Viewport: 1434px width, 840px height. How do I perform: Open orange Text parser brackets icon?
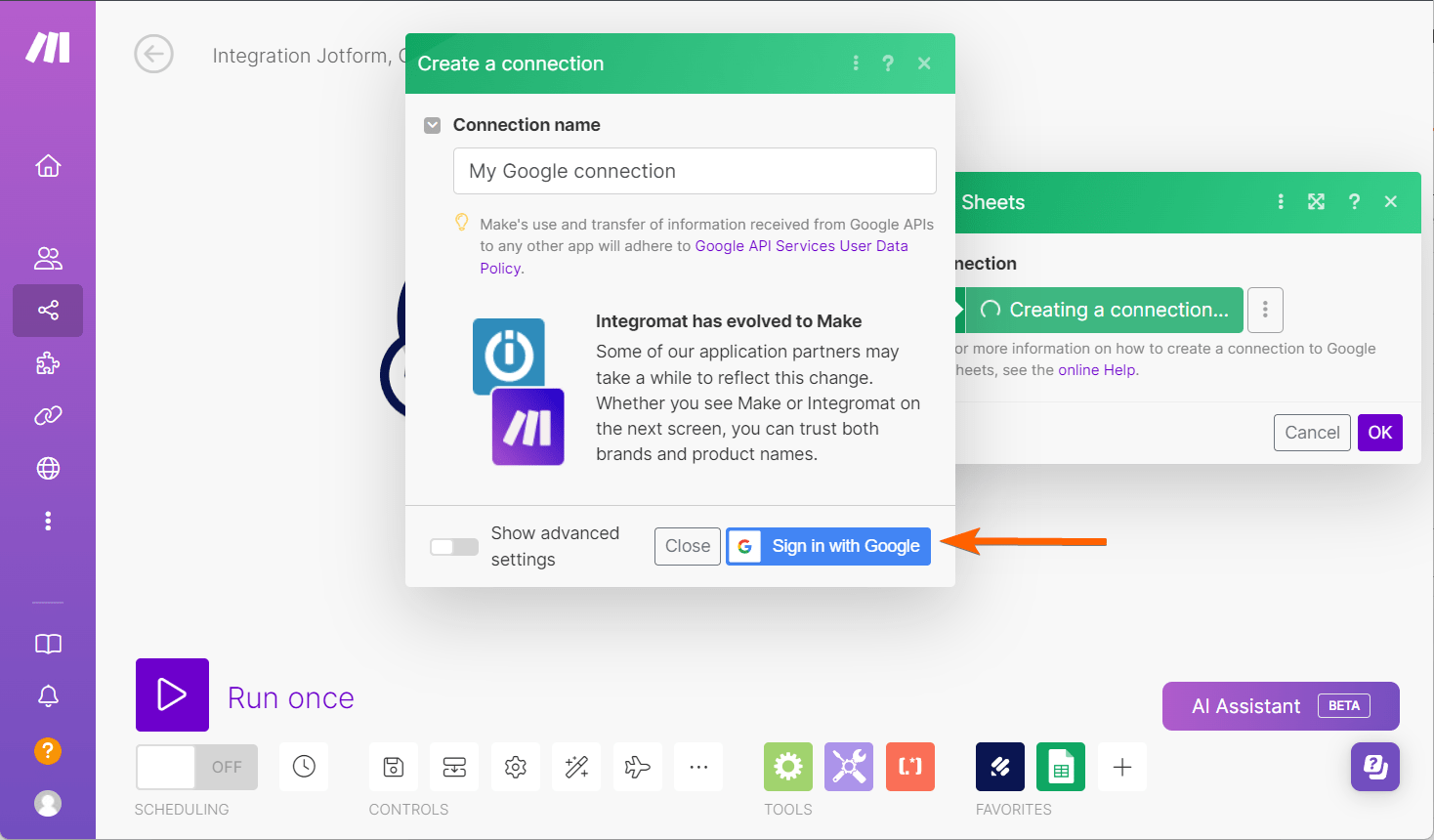[x=910, y=767]
